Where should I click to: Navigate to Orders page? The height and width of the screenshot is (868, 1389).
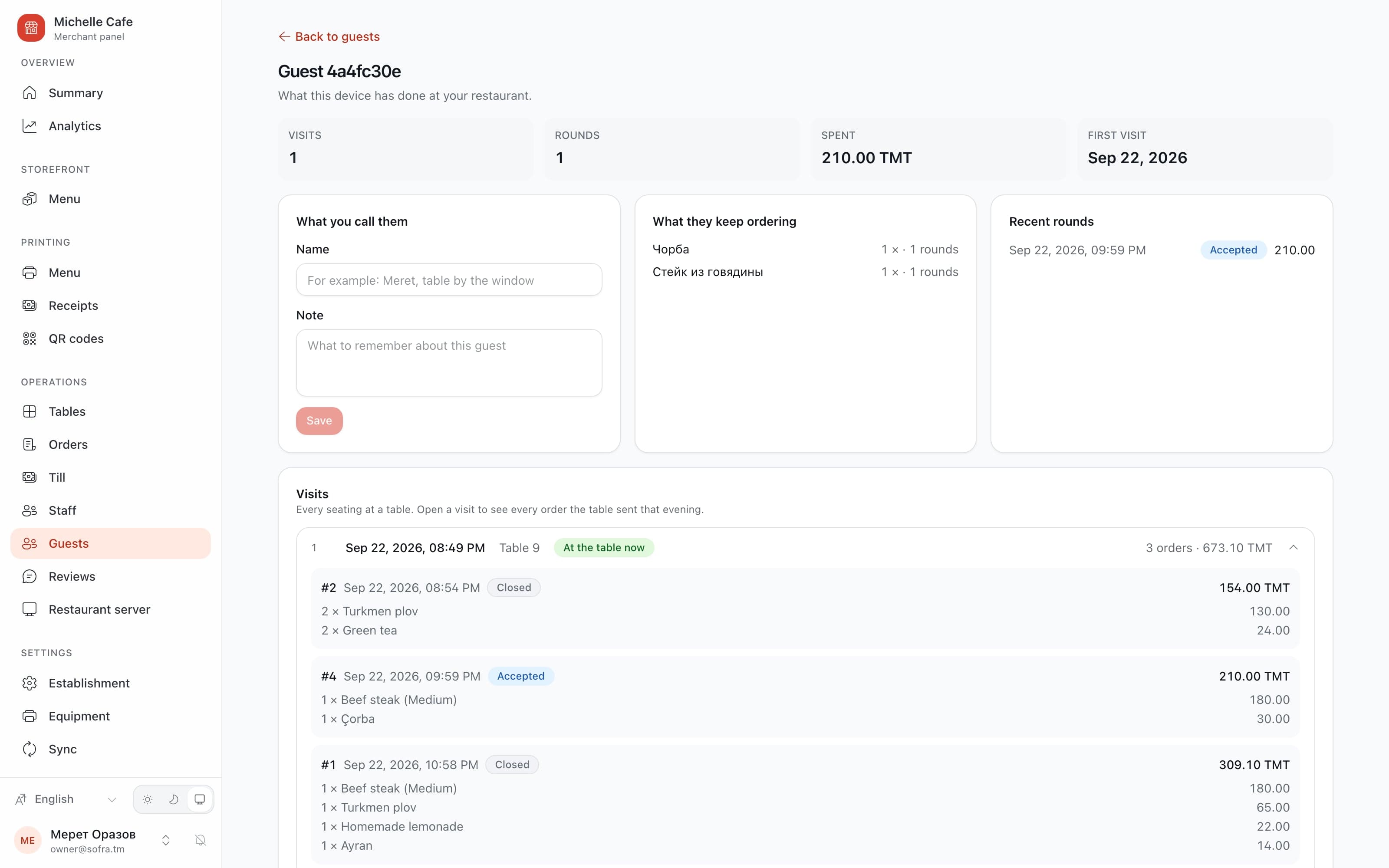click(111, 444)
